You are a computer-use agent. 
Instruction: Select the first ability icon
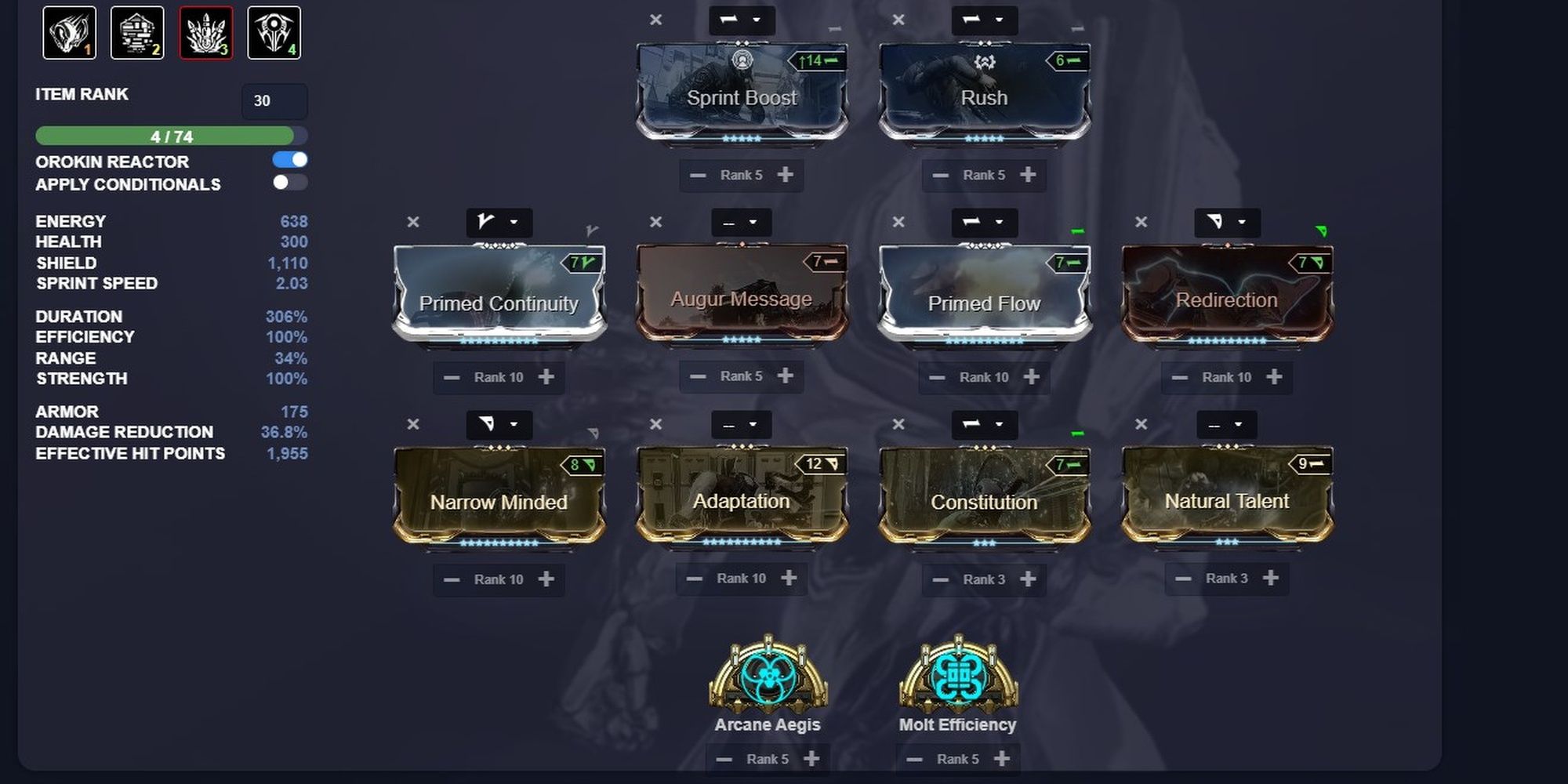70,33
